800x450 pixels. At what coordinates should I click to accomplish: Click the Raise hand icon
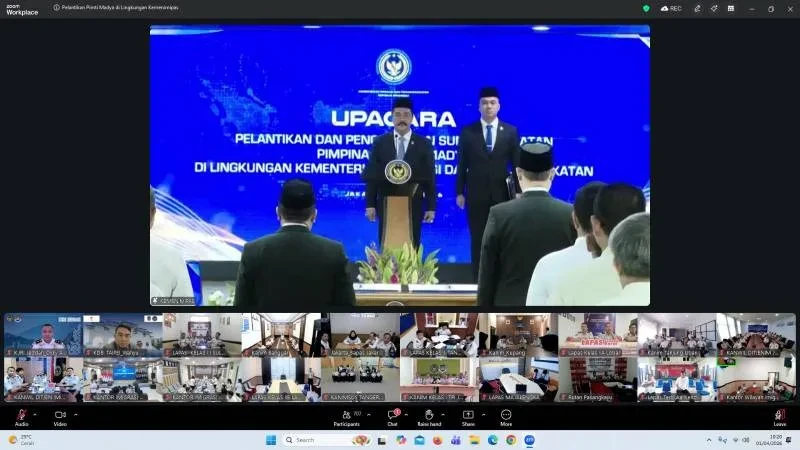(429, 415)
